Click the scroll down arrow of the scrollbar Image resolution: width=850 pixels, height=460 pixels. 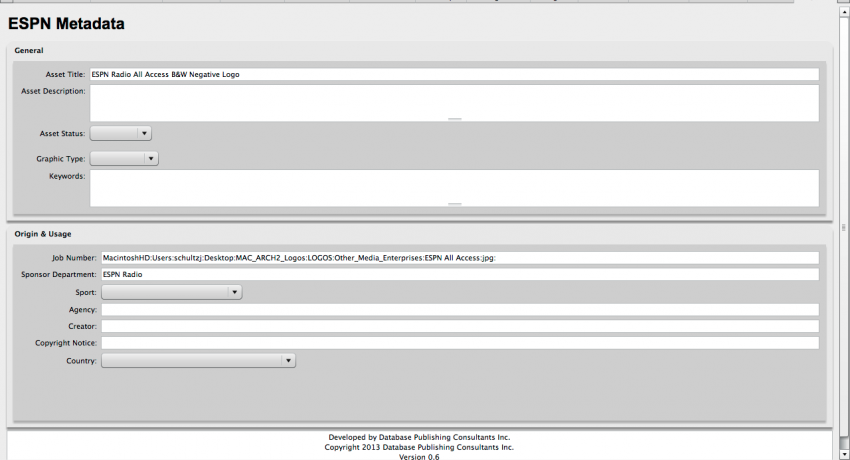[x=844, y=454]
